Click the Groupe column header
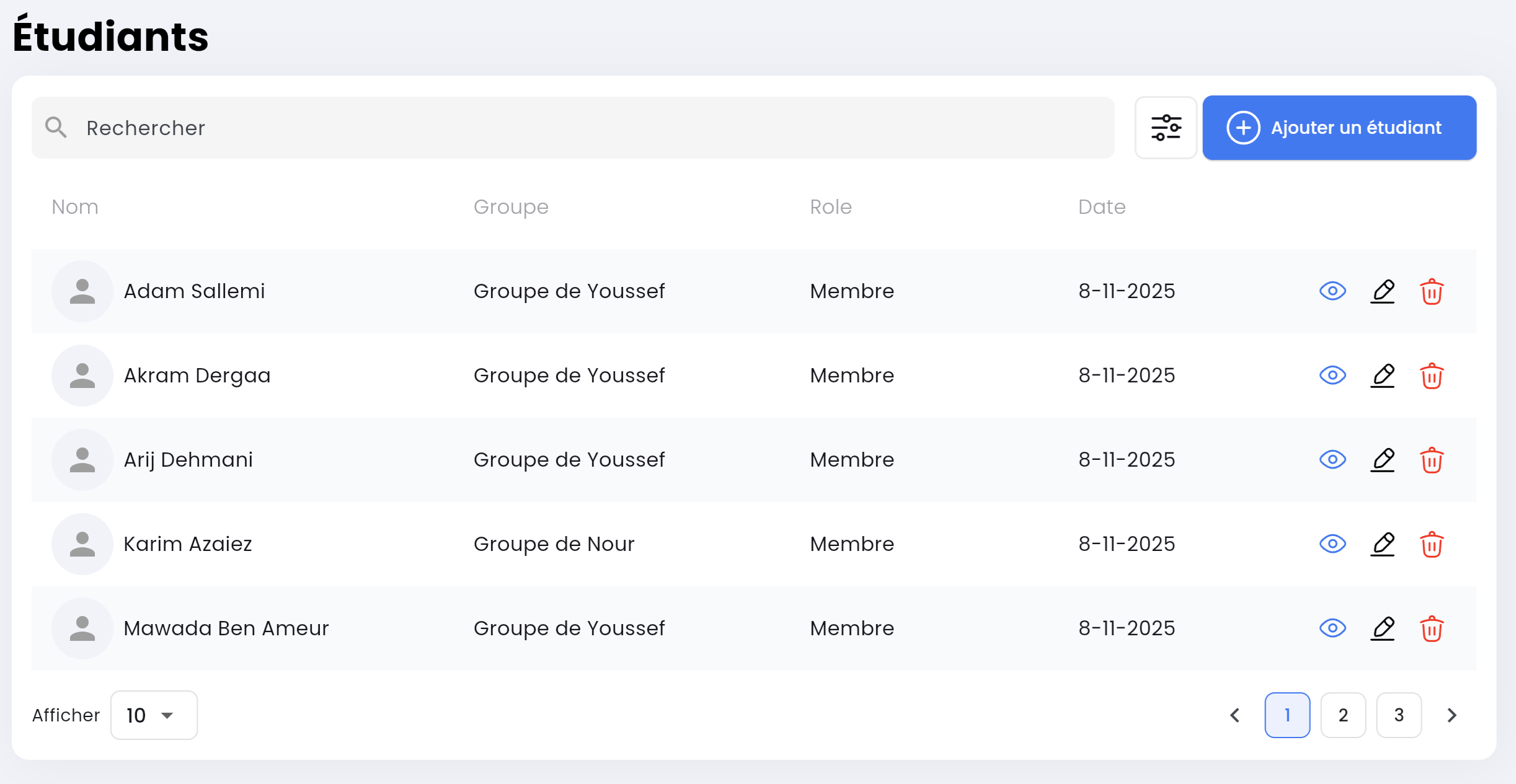 click(x=511, y=206)
